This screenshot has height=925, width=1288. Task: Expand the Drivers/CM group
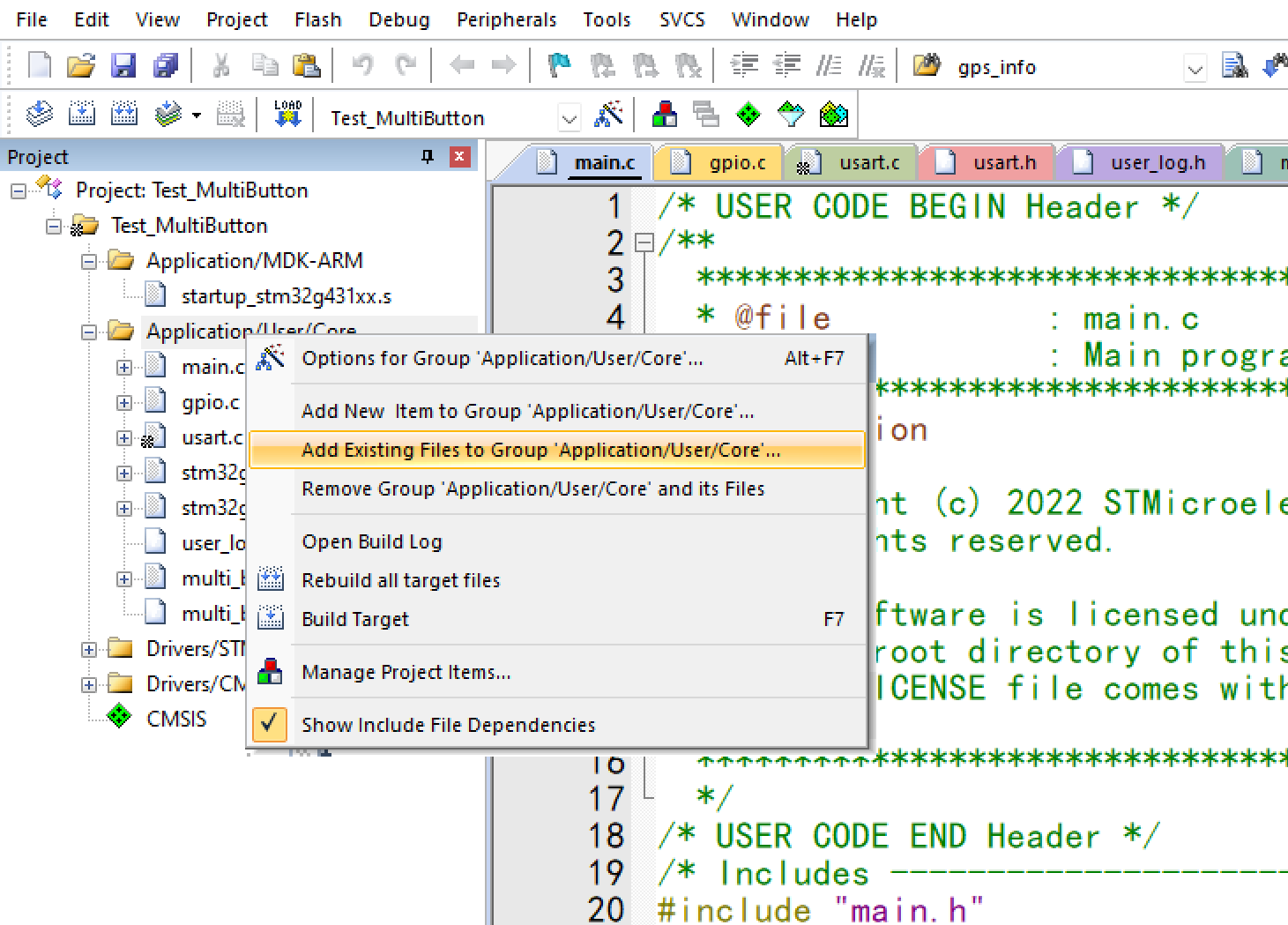(88, 684)
